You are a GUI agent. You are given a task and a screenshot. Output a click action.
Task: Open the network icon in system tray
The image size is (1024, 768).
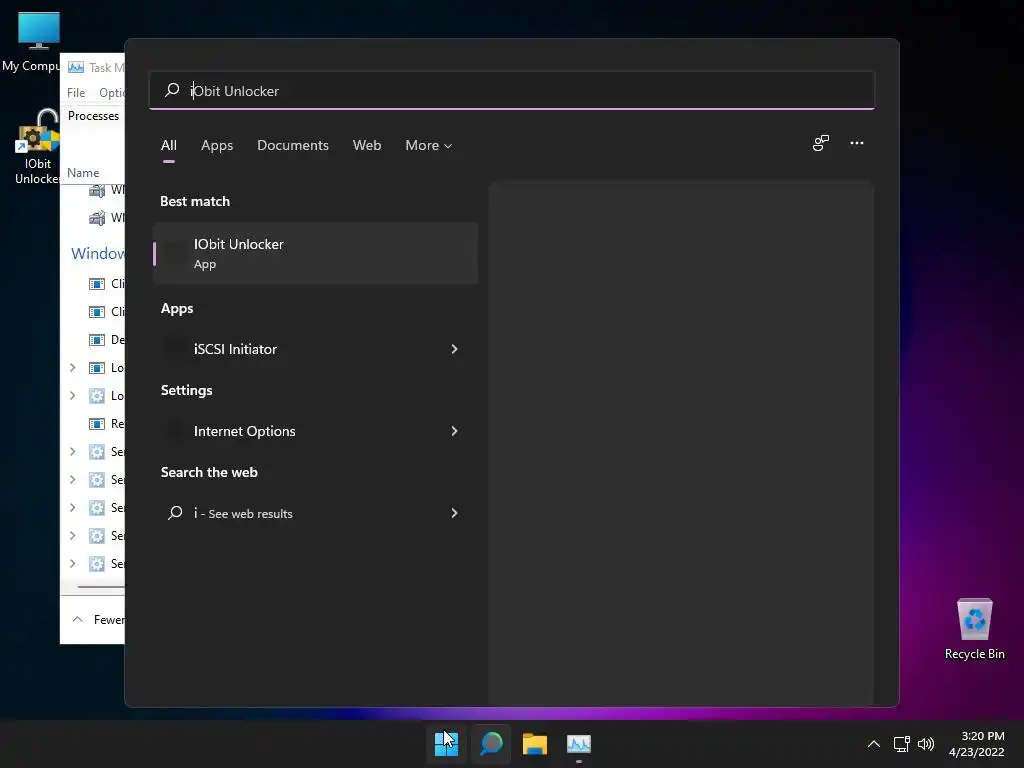point(902,744)
